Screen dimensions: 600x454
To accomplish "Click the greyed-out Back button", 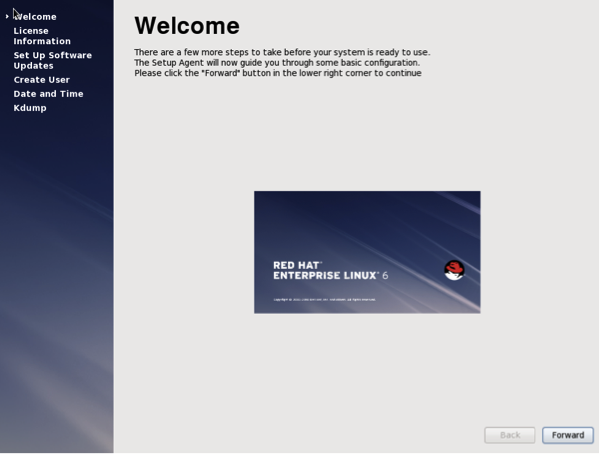I will tap(510, 435).
